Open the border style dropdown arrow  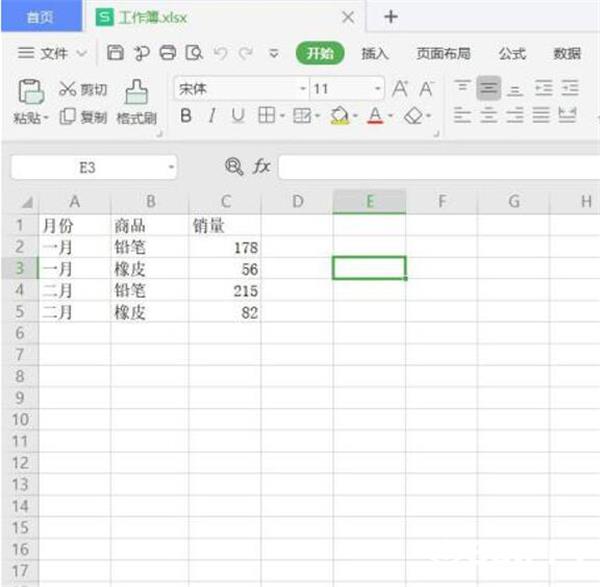click(x=282, y=115)
